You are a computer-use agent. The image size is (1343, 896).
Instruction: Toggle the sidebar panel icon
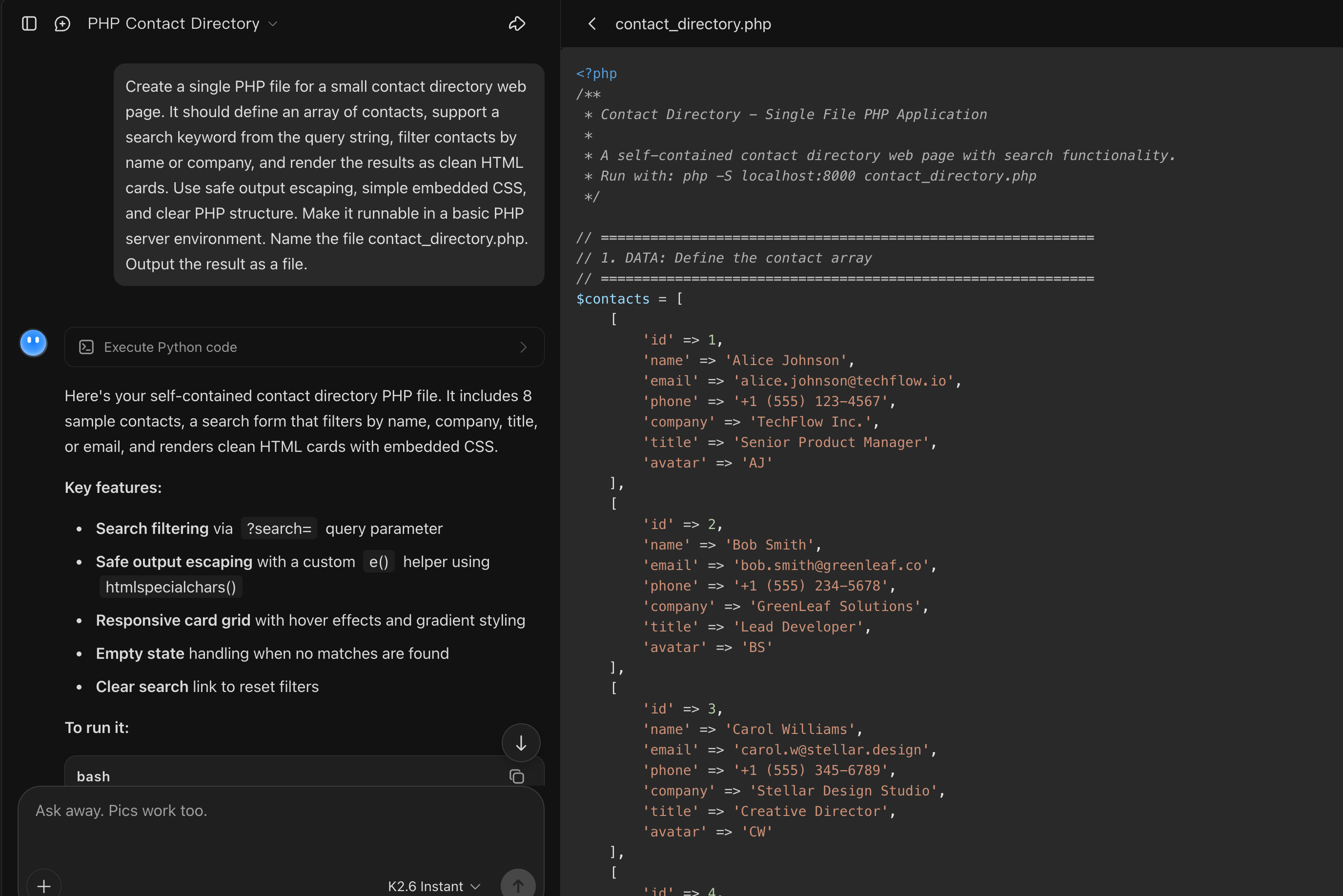pos(29,23)
